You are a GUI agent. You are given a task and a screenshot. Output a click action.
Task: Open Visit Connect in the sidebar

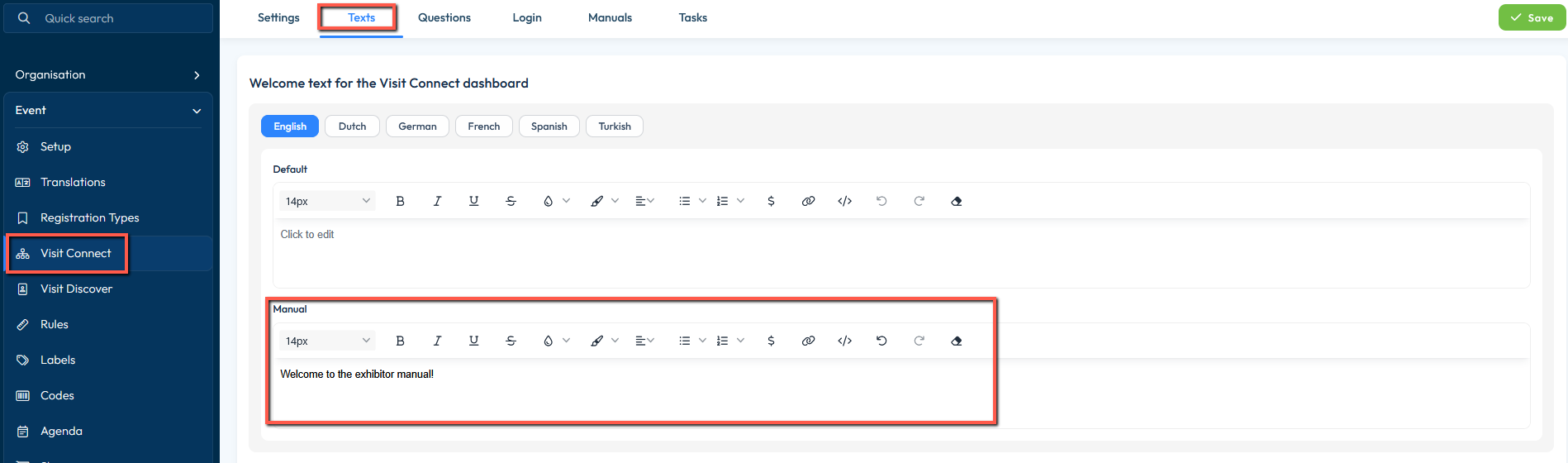click(108, 253)
